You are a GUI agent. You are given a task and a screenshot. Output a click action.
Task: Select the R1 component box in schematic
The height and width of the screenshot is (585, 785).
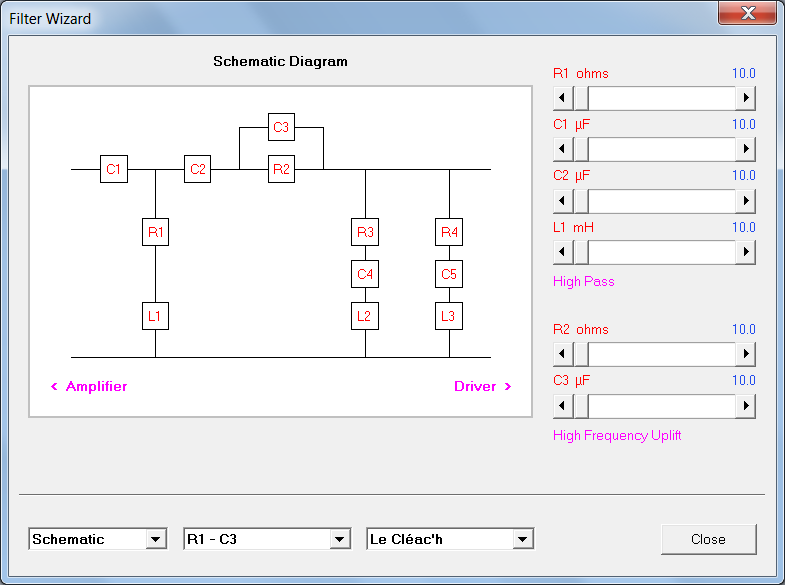155,232
